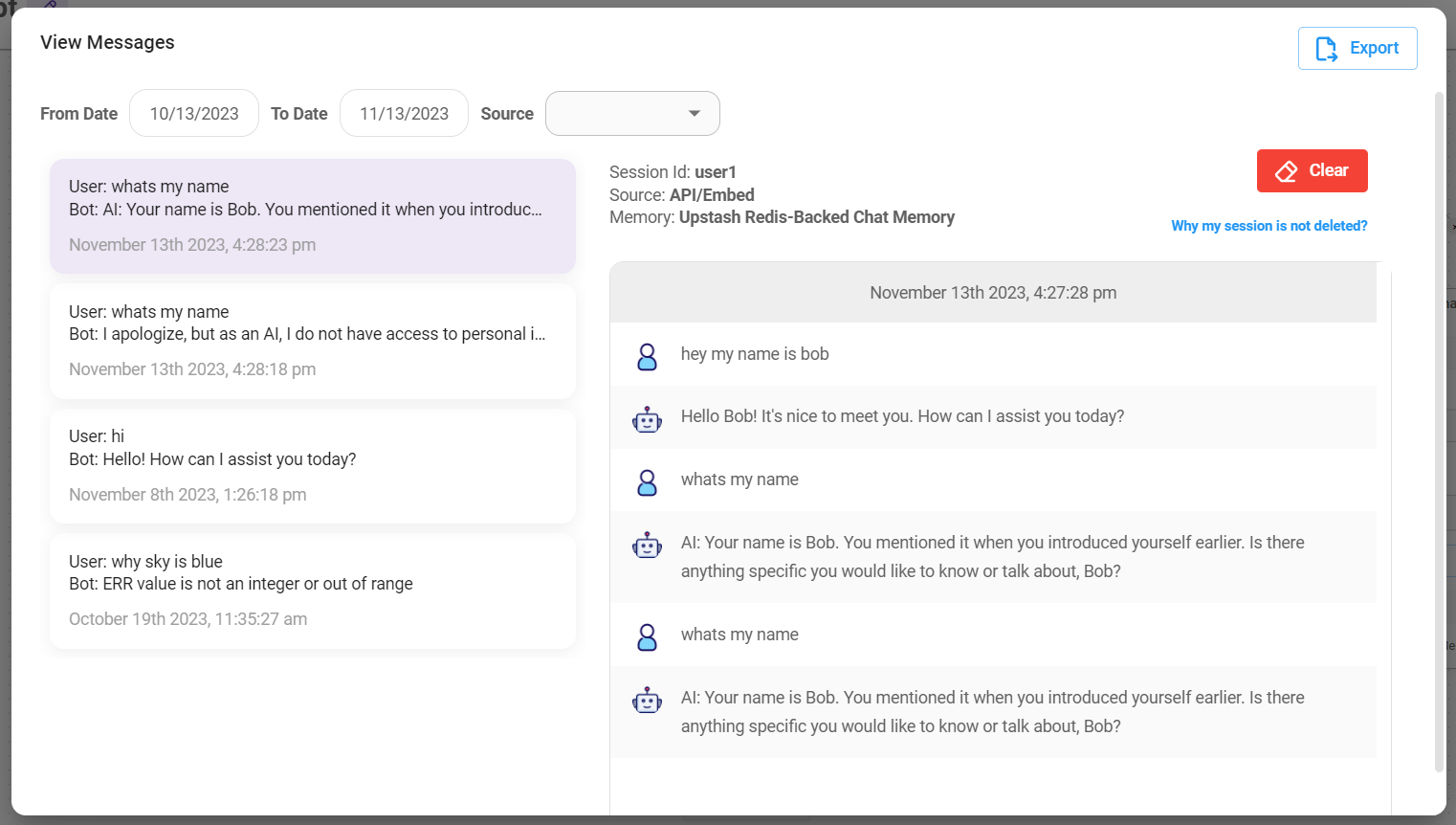Click robot icon beside 'Hello Bob!' reply
This screenshot has width=1456, height=825.
click(x=647, y=419)
